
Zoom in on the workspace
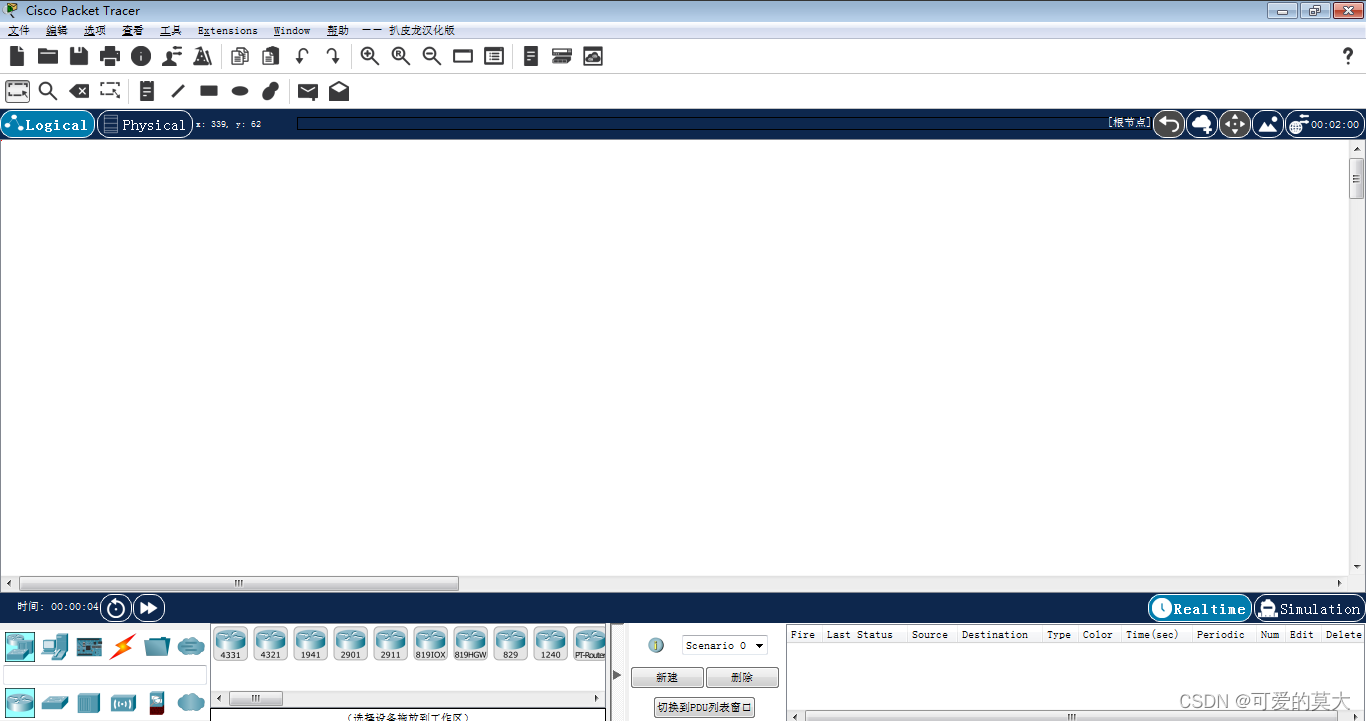pyautogui.click(x=370, y=56)
